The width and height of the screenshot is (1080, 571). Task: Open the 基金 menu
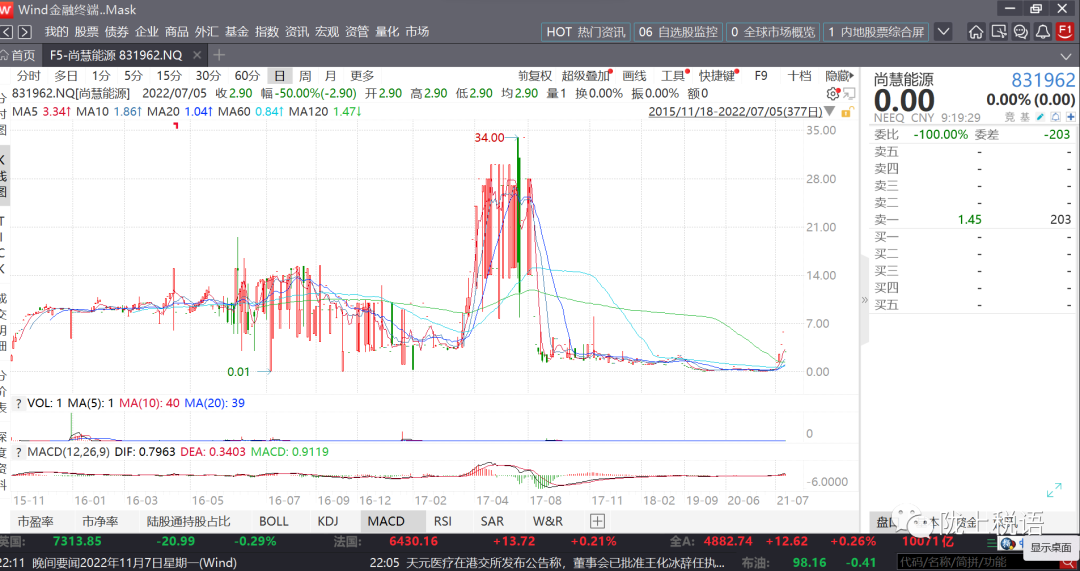(237, 32)
